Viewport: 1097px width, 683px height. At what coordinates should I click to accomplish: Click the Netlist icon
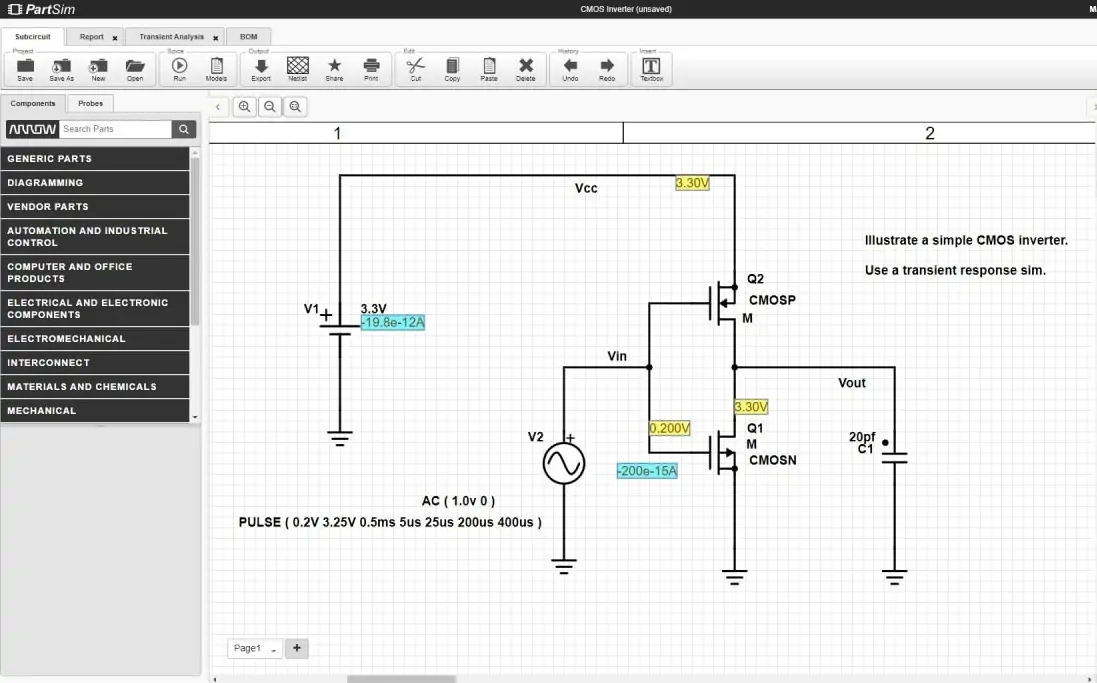click(x=297, y=68)
